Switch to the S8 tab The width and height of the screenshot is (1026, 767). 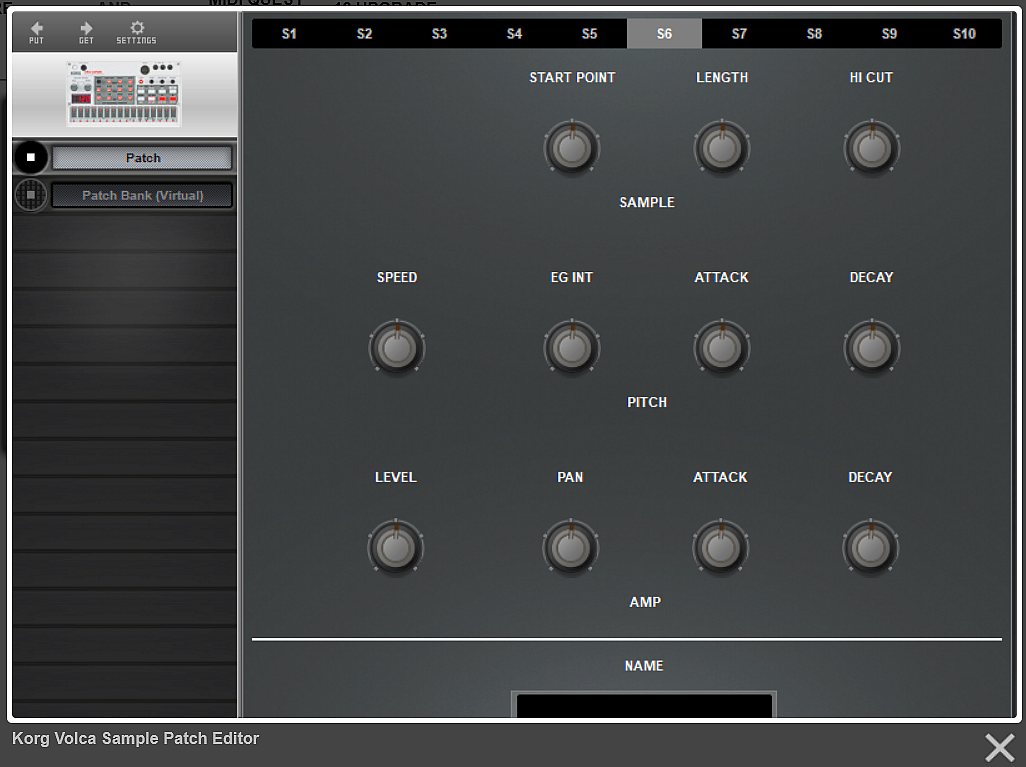[814, 33]
